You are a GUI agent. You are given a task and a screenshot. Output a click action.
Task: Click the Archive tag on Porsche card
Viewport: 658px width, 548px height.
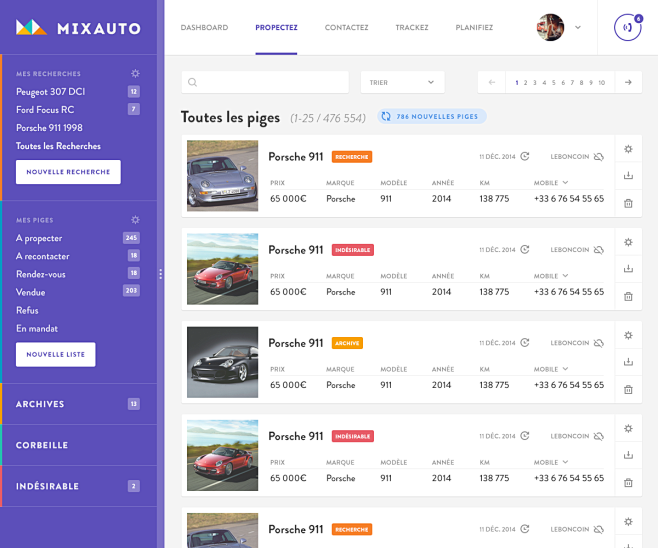(347, 343)
